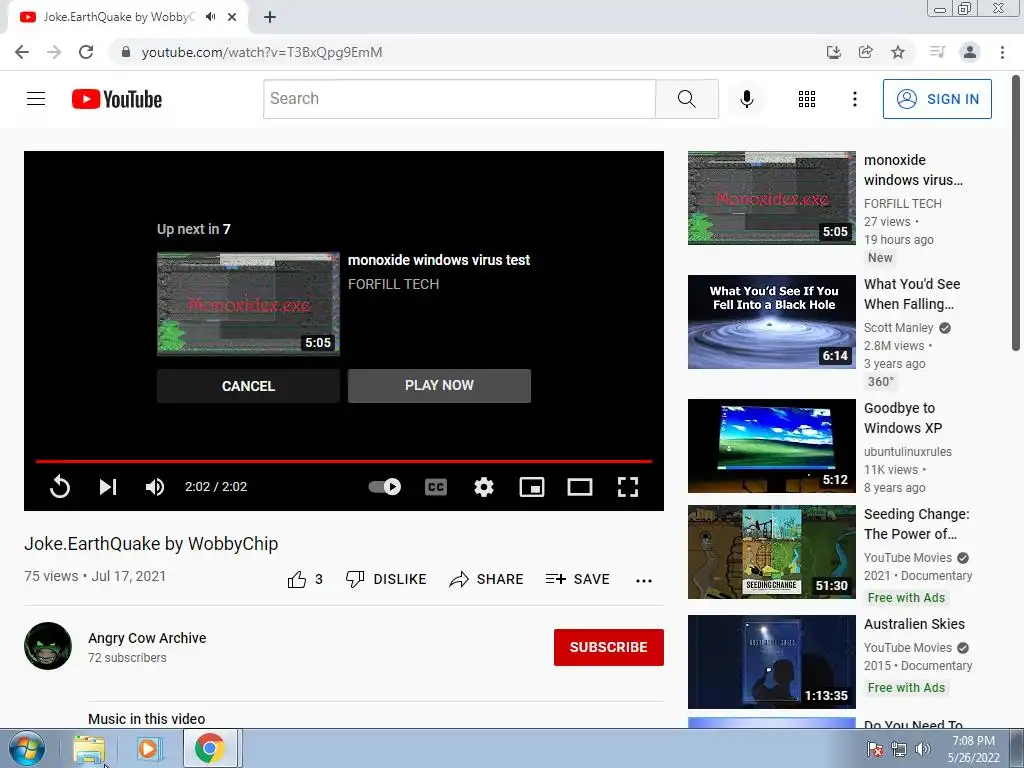The image size is (1024, 768).
Task: SAVE the video to a playlist
Action: 577,579
